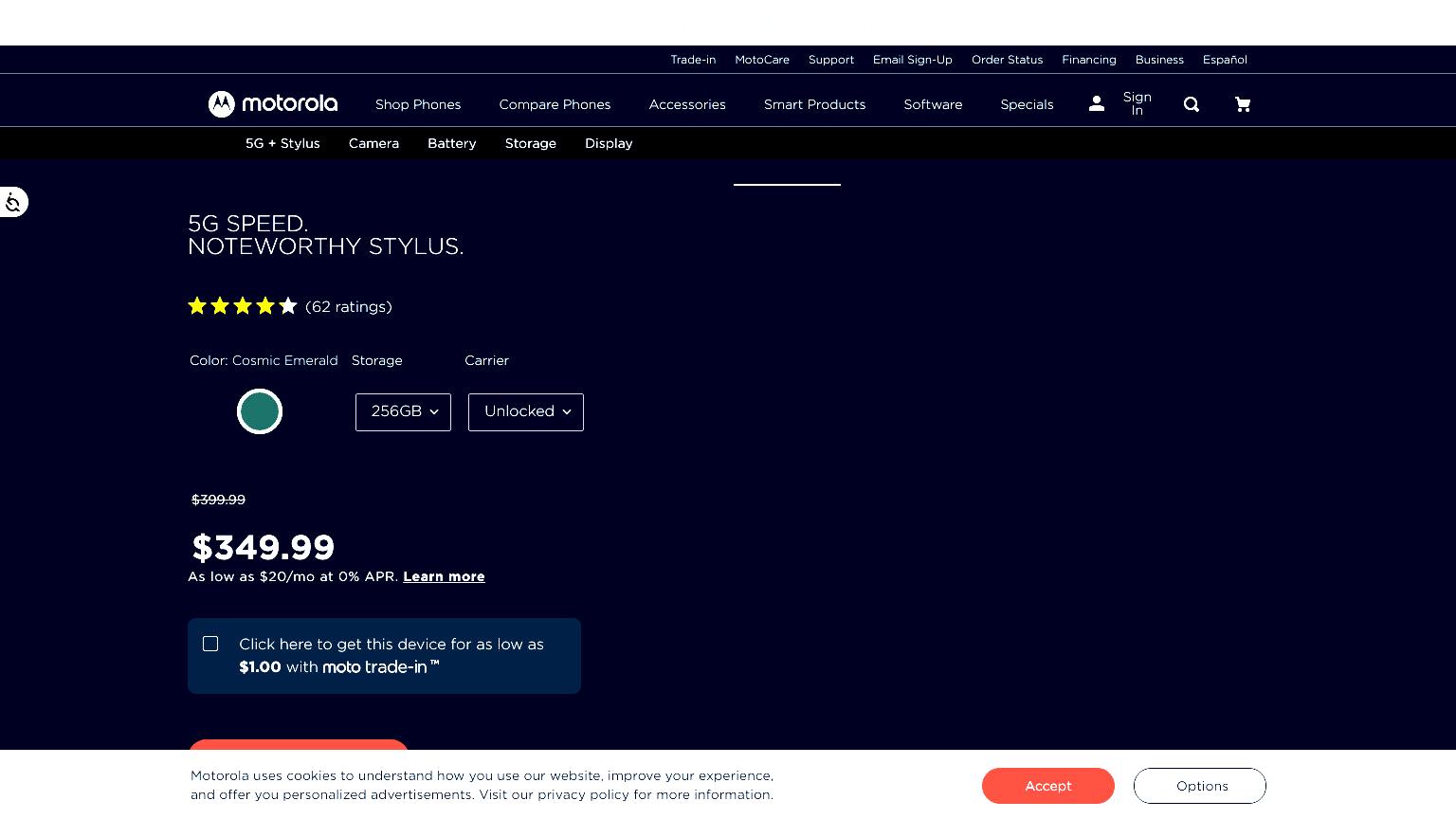Open cookie Options button
1456x819 pixels.
[x=1200, y=786]
